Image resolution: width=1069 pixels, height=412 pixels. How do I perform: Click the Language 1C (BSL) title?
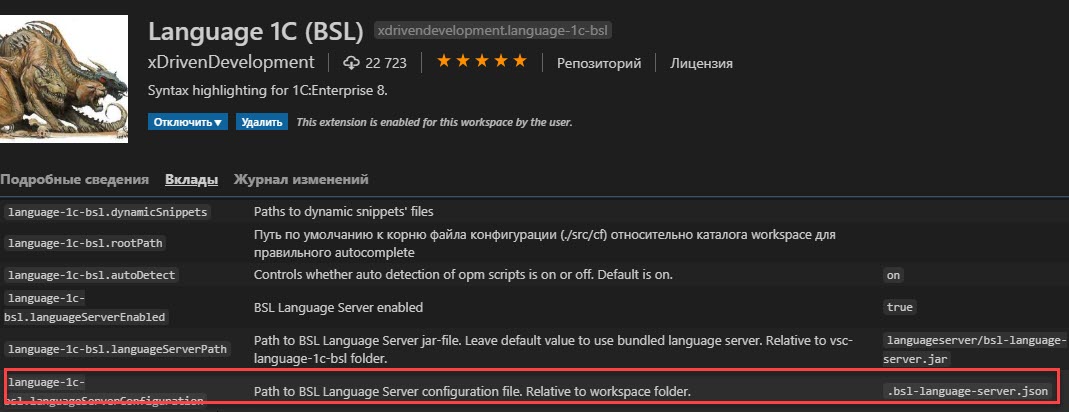[x=256, y=31]
